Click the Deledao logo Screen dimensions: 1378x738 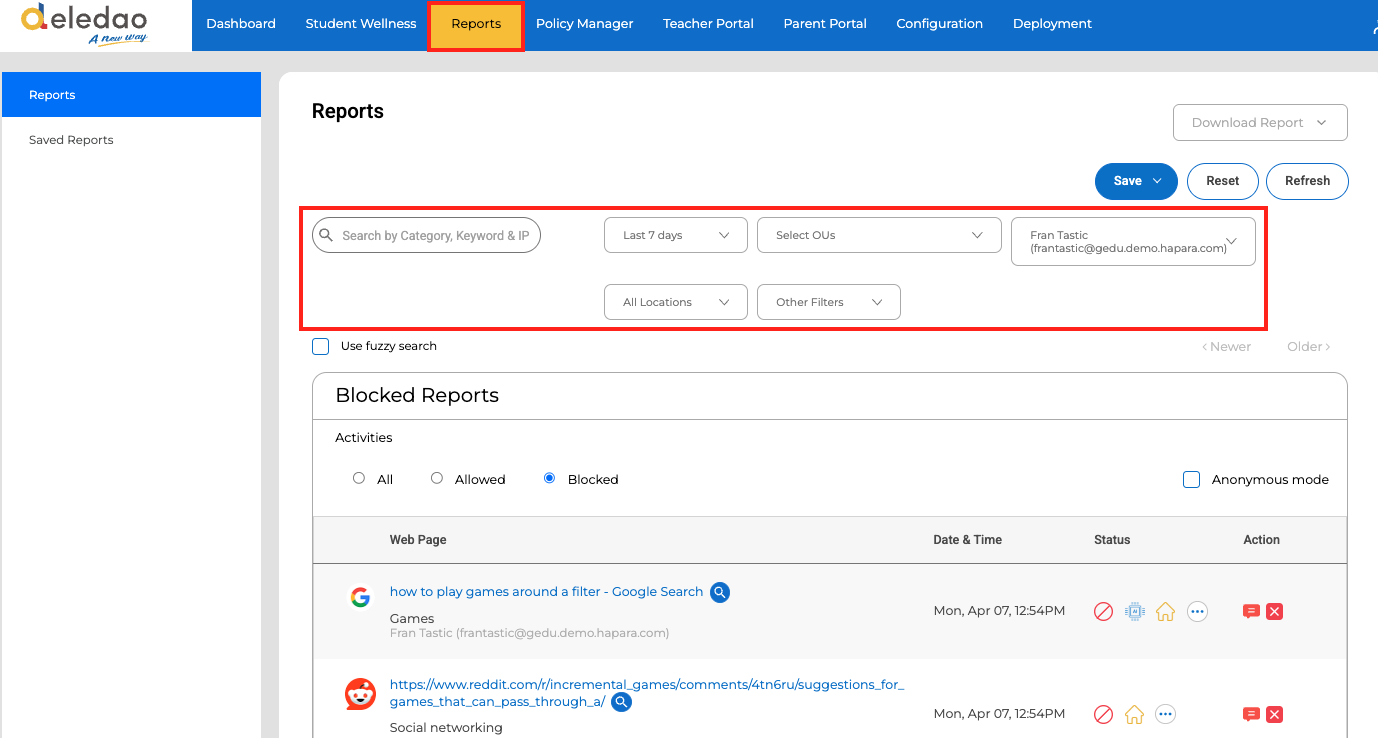click(85, 25)
